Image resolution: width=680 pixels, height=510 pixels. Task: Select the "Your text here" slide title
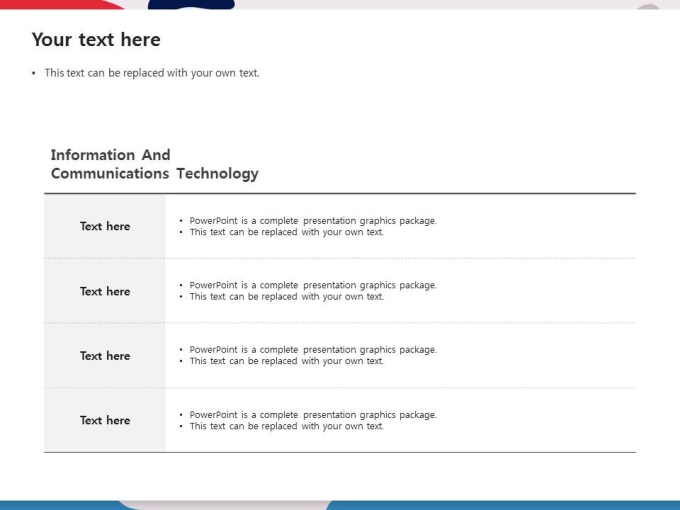(96, 39)
